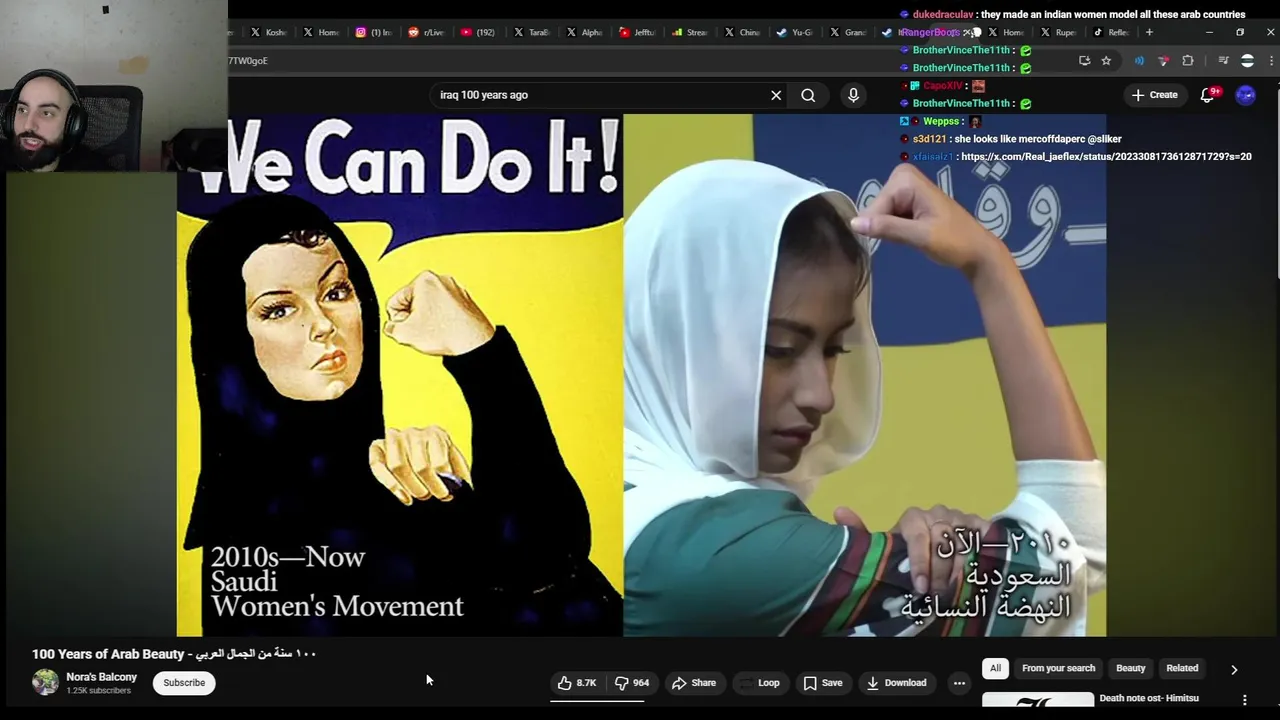Switch to the Instagram browser tab
The image size is (1280, 720).
374,32
